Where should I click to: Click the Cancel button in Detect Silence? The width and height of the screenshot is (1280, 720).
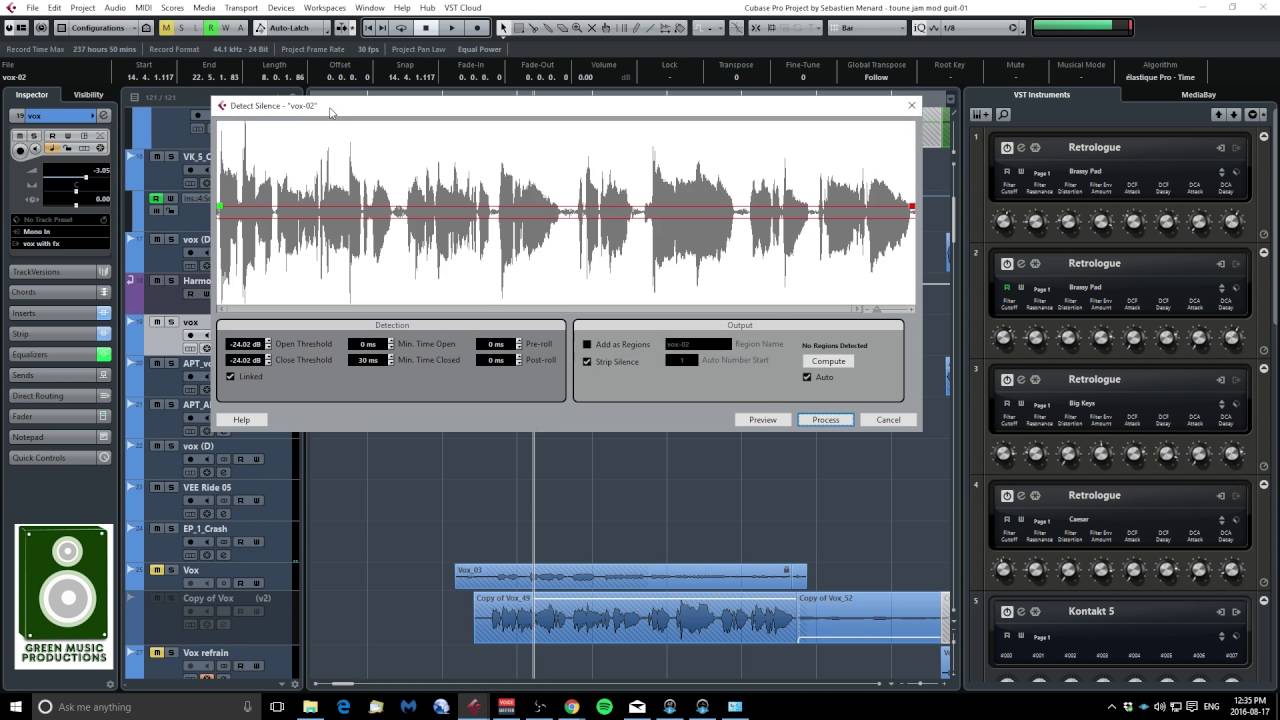(x=888, y=420)
